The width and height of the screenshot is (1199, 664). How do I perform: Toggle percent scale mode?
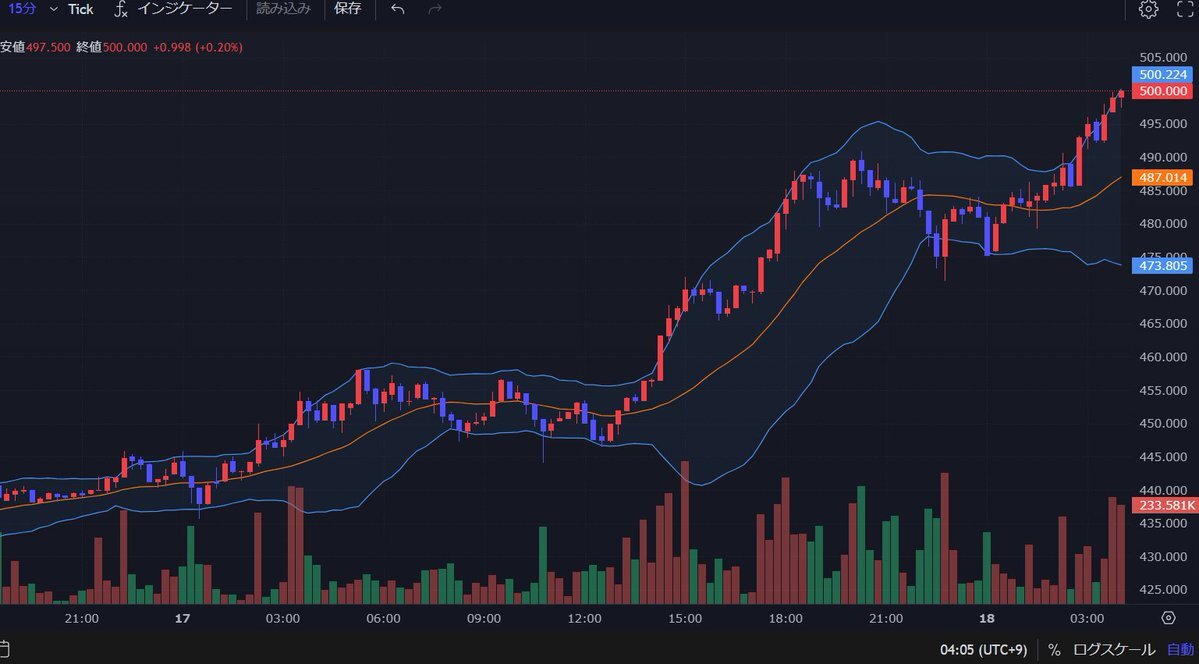1054,649
